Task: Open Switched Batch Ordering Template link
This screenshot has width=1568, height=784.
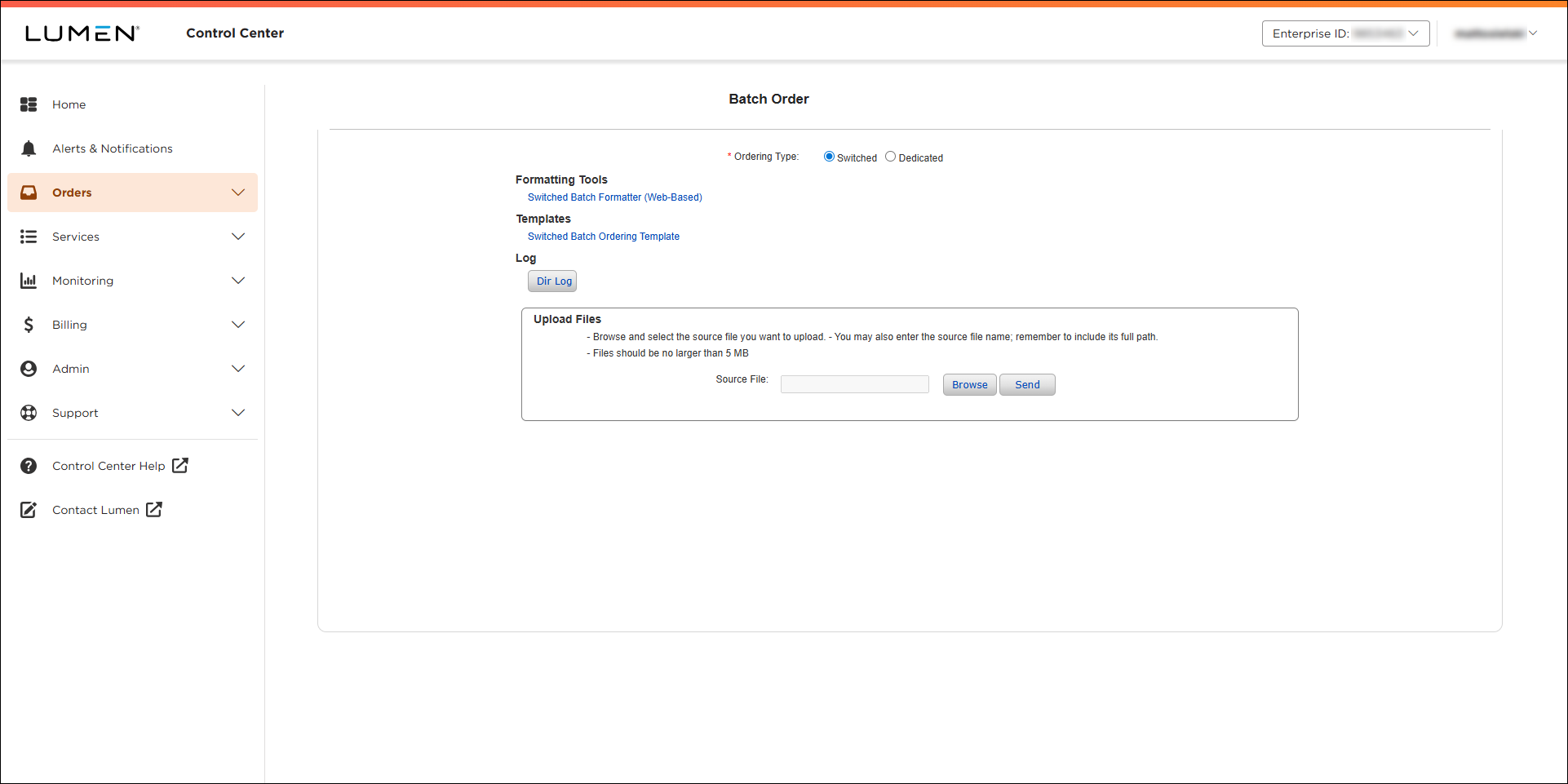Action: click(603, 237)
